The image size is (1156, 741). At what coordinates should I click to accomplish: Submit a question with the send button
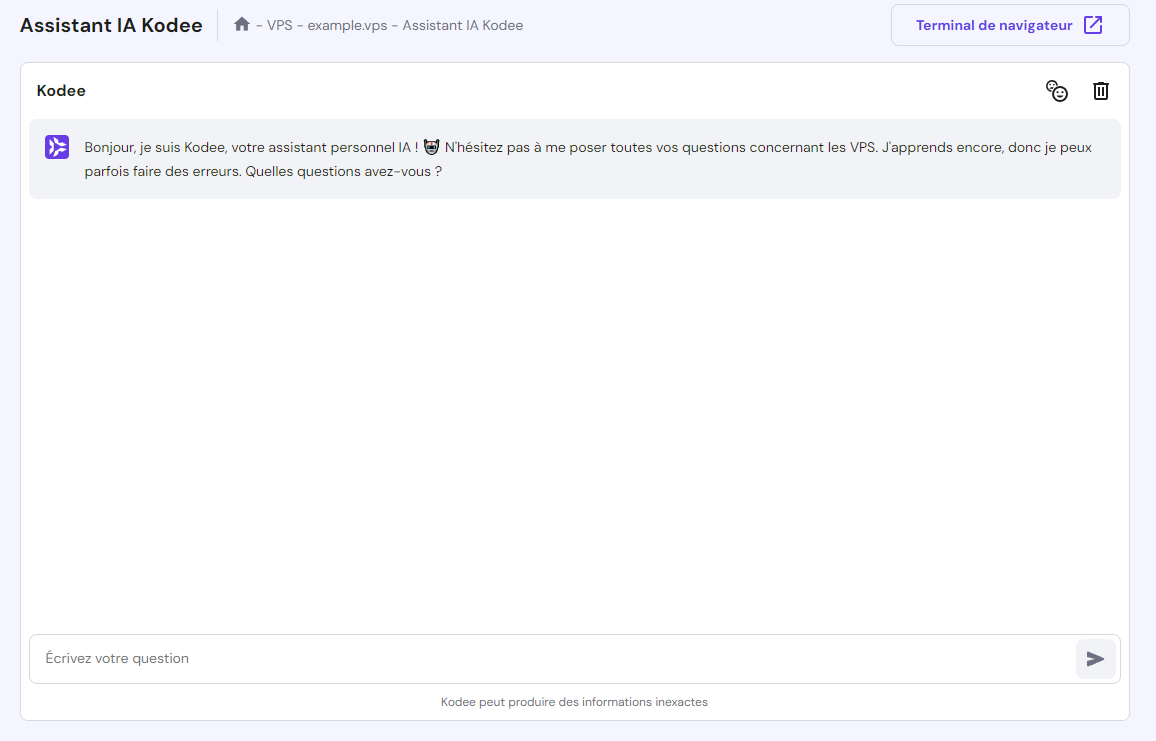[1095, 658]
